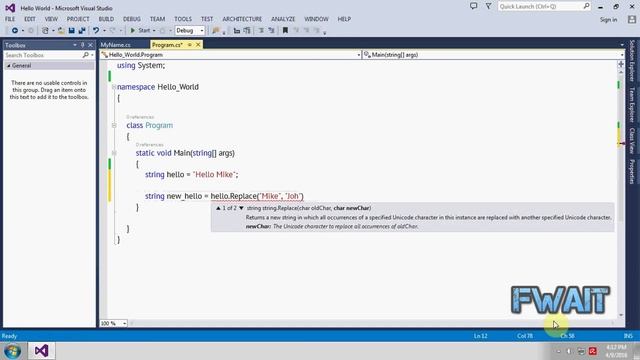The image size is (640, 360).
Task: Open the Team Explorer side tab
Action: (632, 105)
